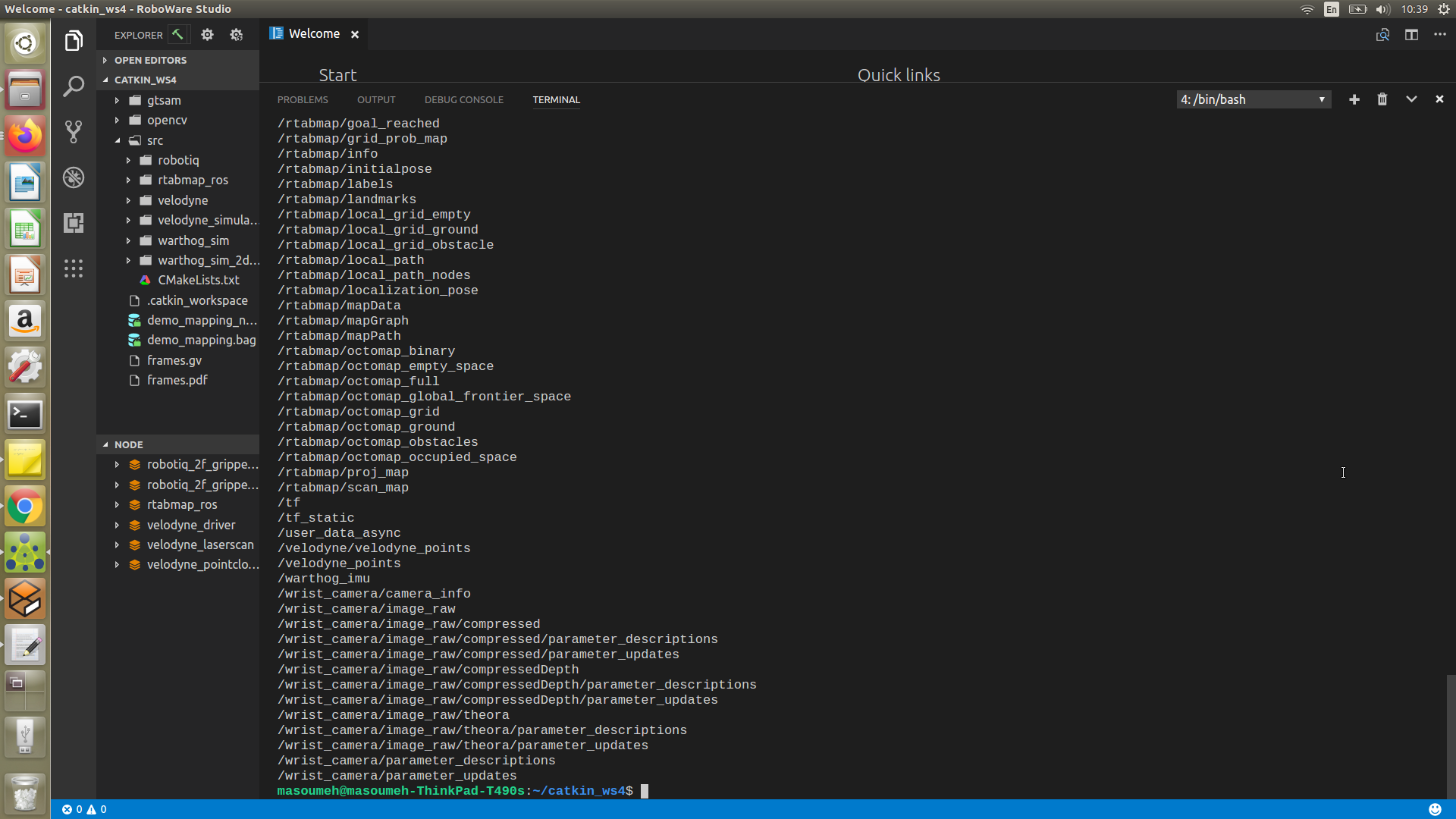This screenshot has height=819, width=1456.
Task: Click split editor icon in top right
Action: [1410, 35]
